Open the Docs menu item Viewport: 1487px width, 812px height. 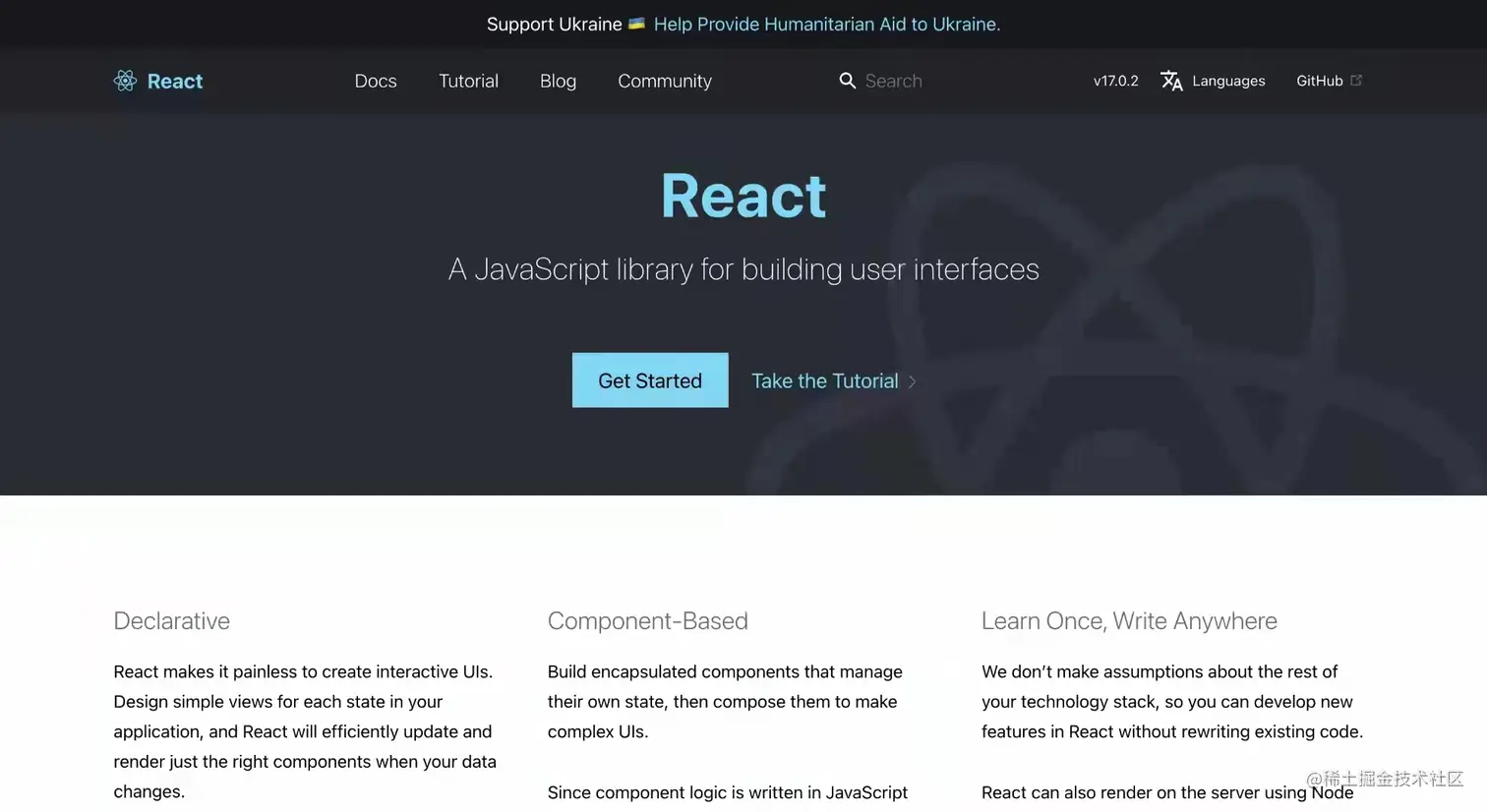[376, 81]
